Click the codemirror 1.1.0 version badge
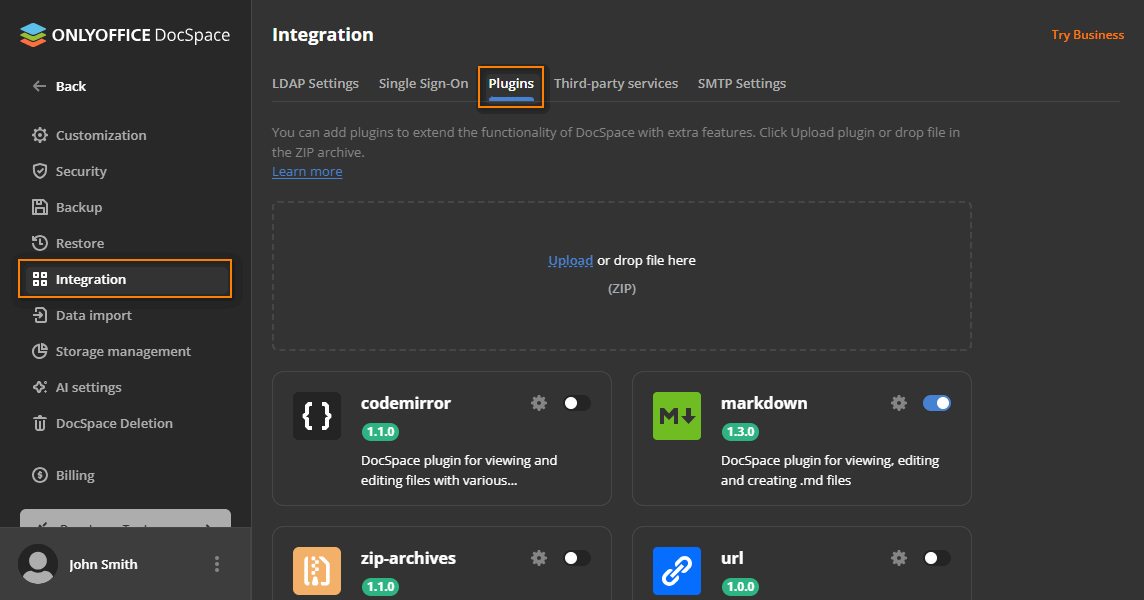The width and height of the screenshot is (1144, 600). (380, 431)
